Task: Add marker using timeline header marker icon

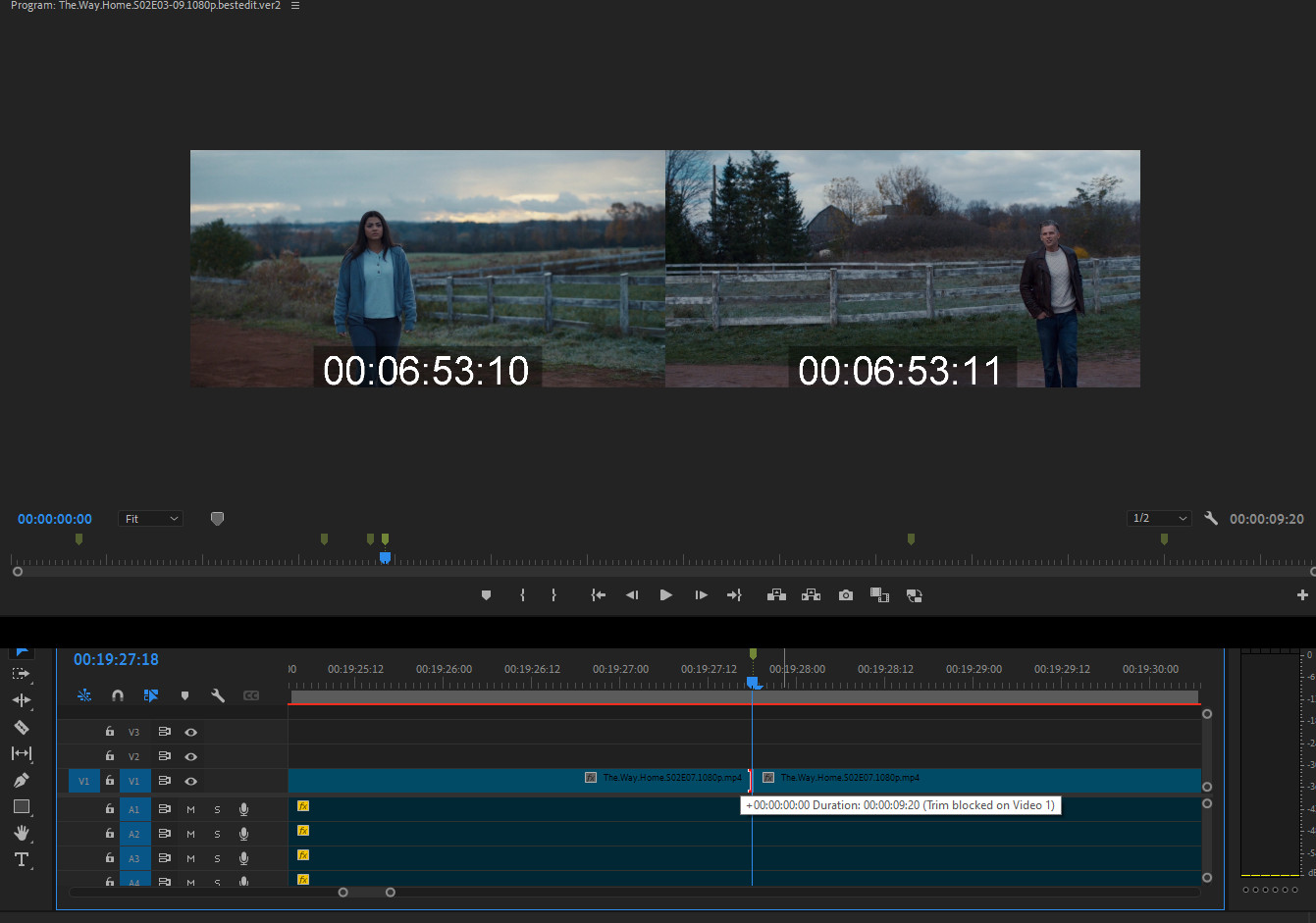Action: click(184, 695)
